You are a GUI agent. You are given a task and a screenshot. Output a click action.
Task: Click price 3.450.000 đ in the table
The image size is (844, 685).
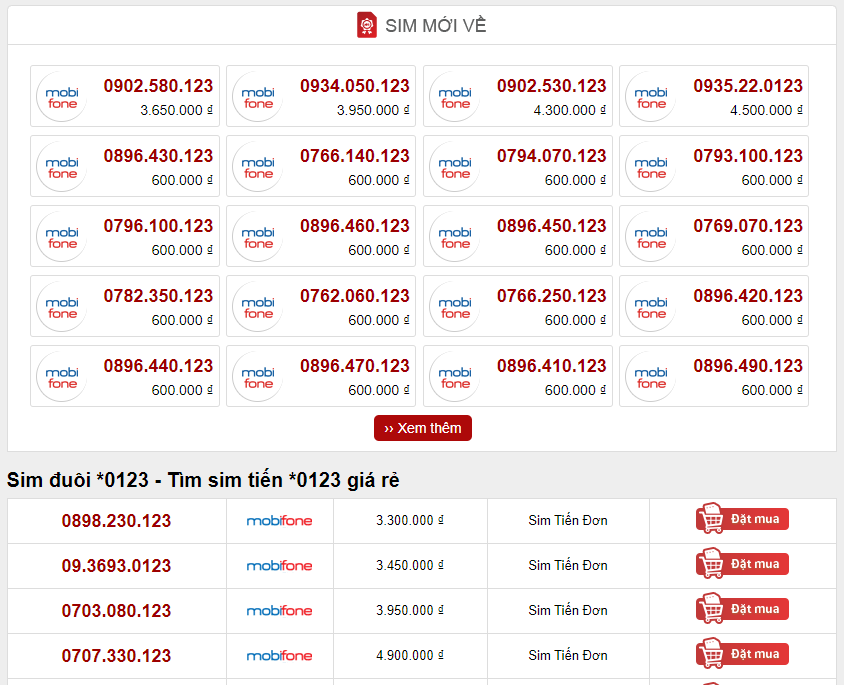[410, 566]
